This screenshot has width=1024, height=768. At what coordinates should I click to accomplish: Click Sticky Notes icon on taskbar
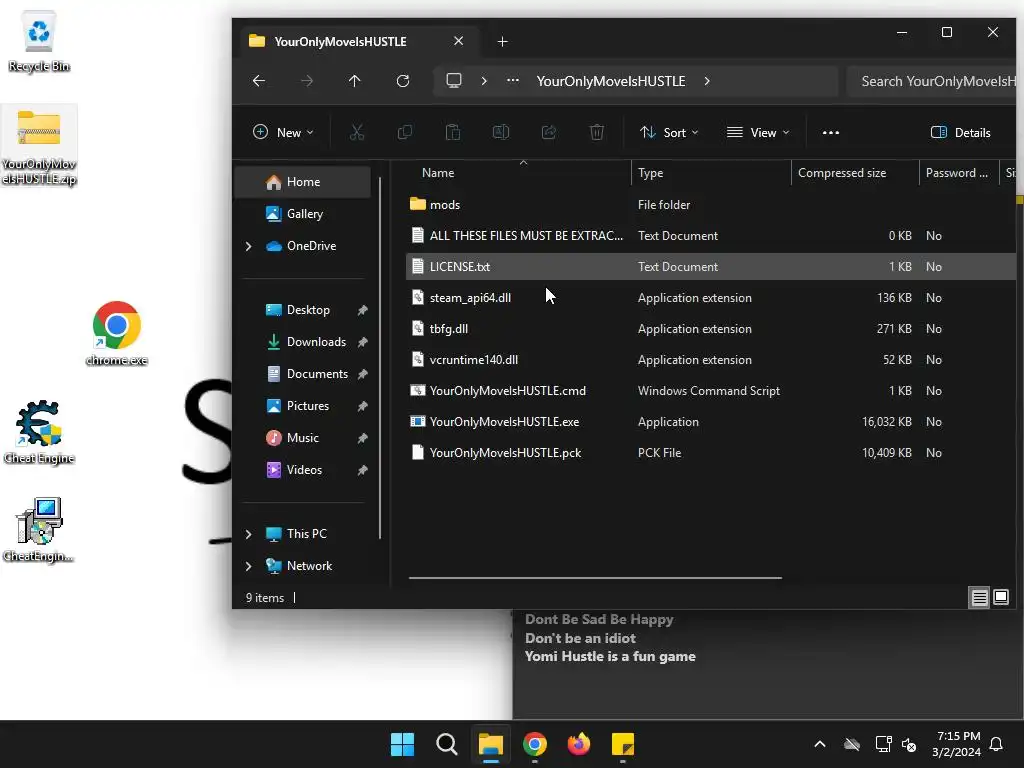coord(623,744)
